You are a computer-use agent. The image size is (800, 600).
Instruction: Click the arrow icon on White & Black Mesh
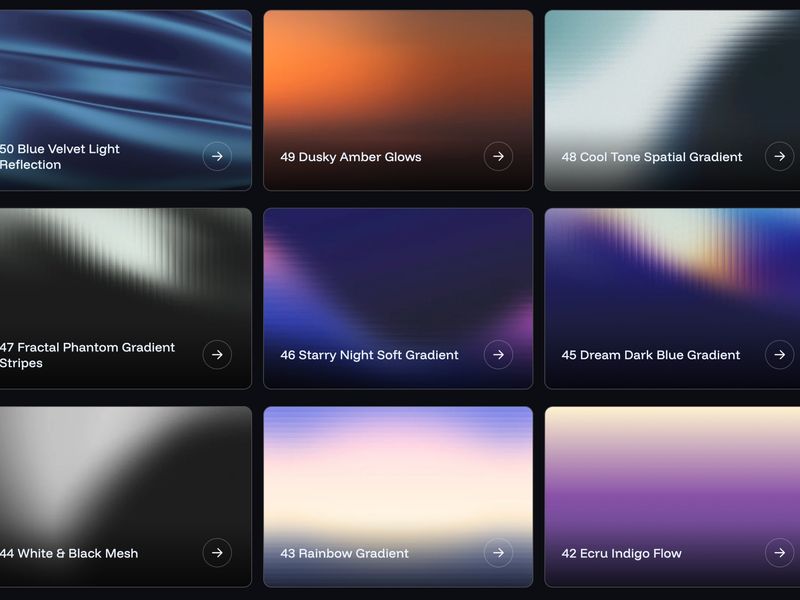click(x=218, y=553)
